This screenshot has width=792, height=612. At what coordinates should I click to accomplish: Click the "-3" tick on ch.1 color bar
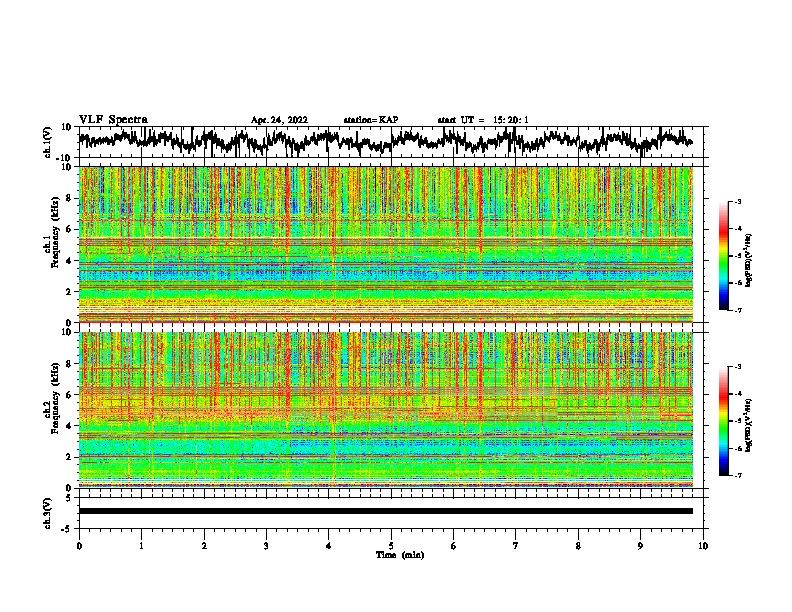pos(737,201)
